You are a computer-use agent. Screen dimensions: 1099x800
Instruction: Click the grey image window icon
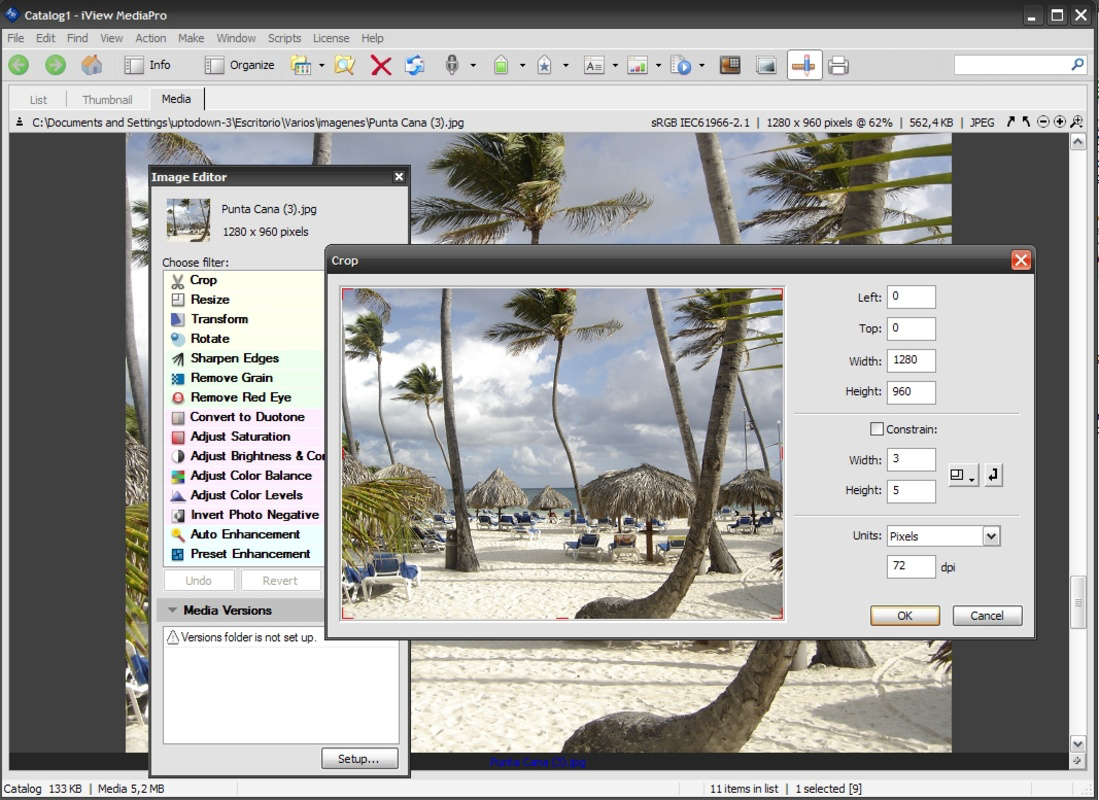pyautogui.click(x=766, y=65)
